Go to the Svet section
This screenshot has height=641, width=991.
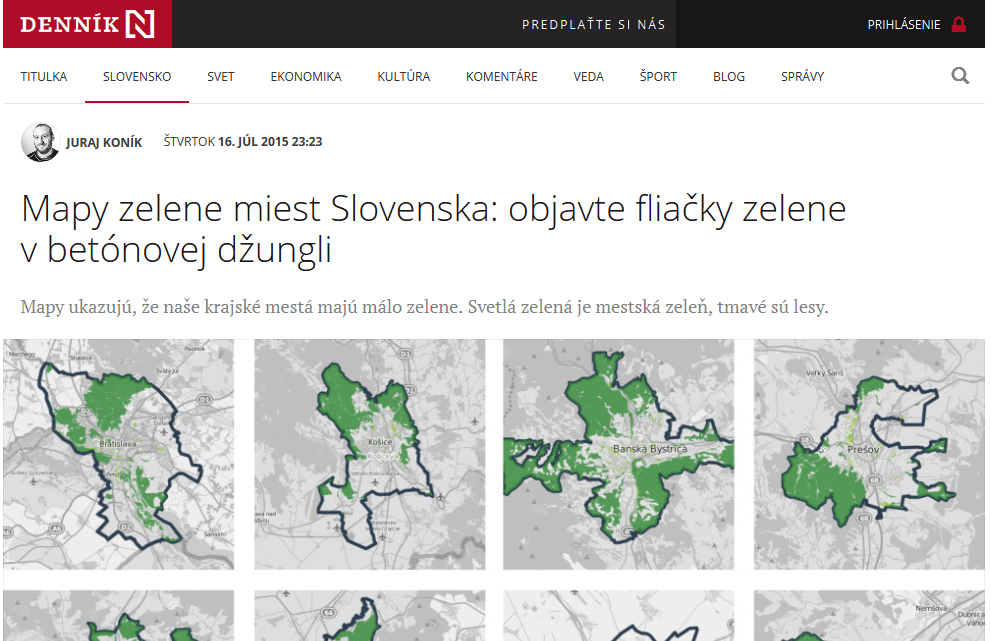click(x=221, y=76)
